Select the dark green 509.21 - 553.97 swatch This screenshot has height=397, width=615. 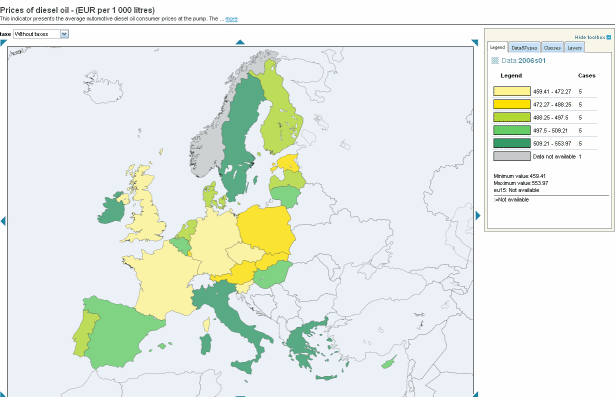[x=512, y=143]
